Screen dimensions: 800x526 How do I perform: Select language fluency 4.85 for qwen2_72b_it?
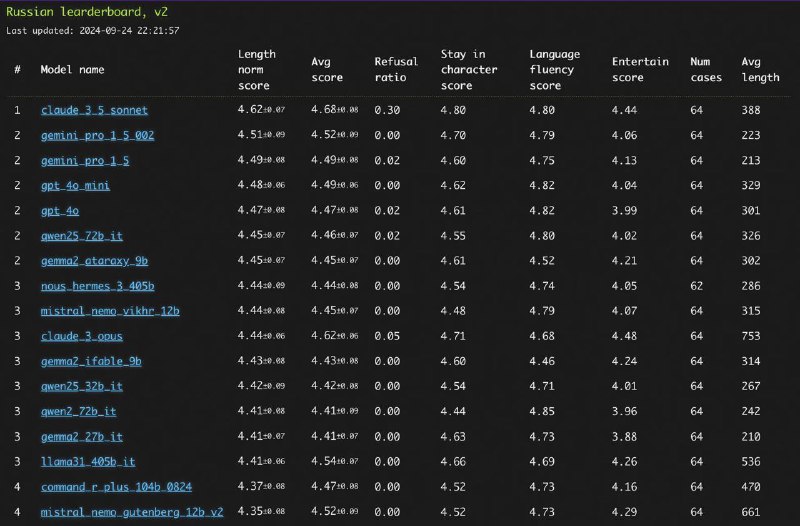[542, 411]
